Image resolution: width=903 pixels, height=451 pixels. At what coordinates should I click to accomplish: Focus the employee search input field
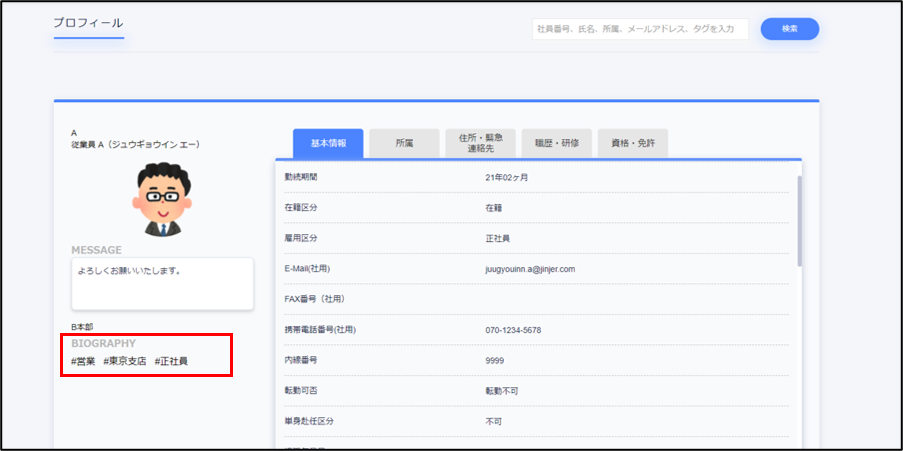pyautogui.click(x=640, y=29)
